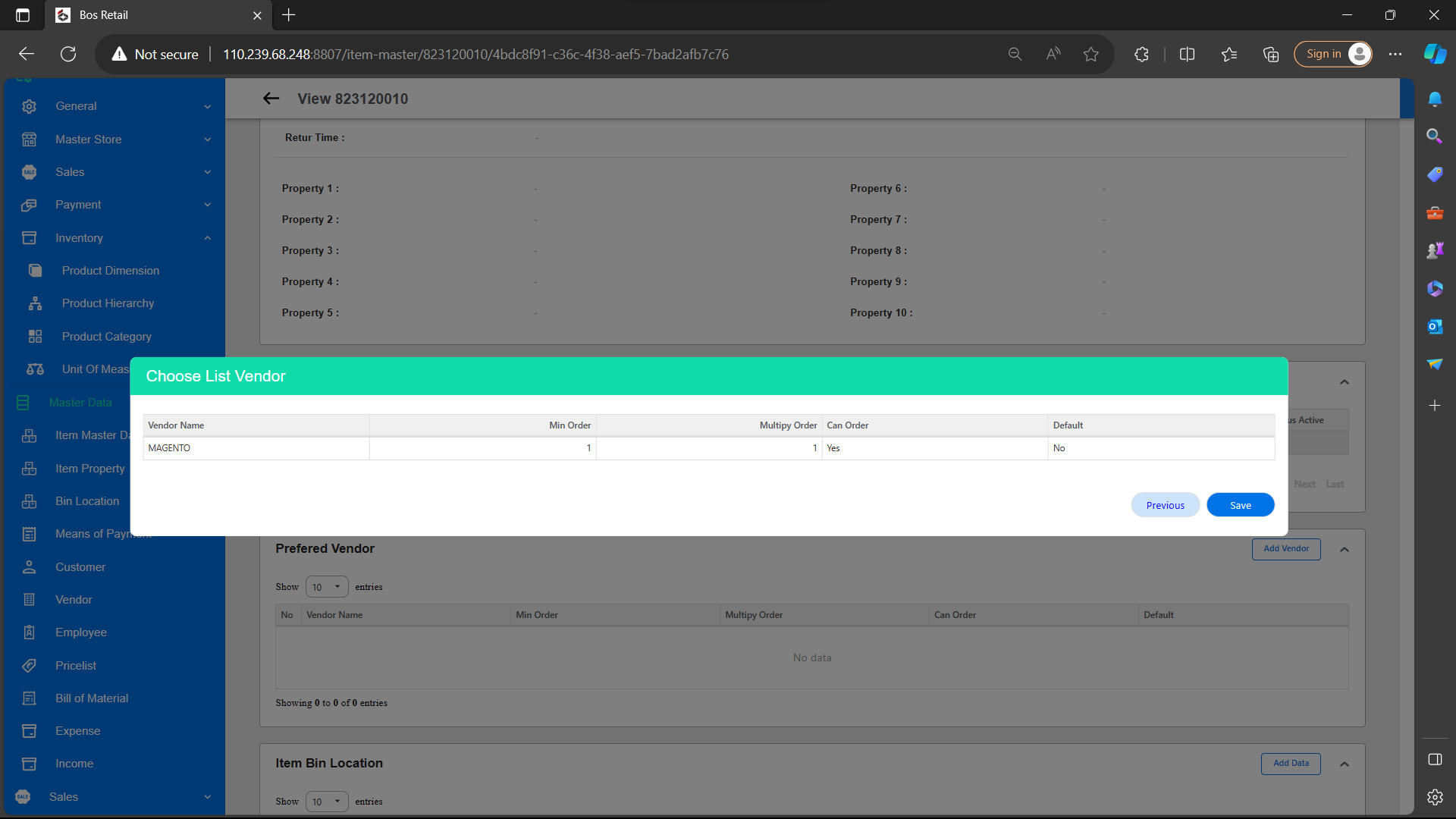Open the Vendor menu item
The image size is (1456, 819).
tap(74, 600)
